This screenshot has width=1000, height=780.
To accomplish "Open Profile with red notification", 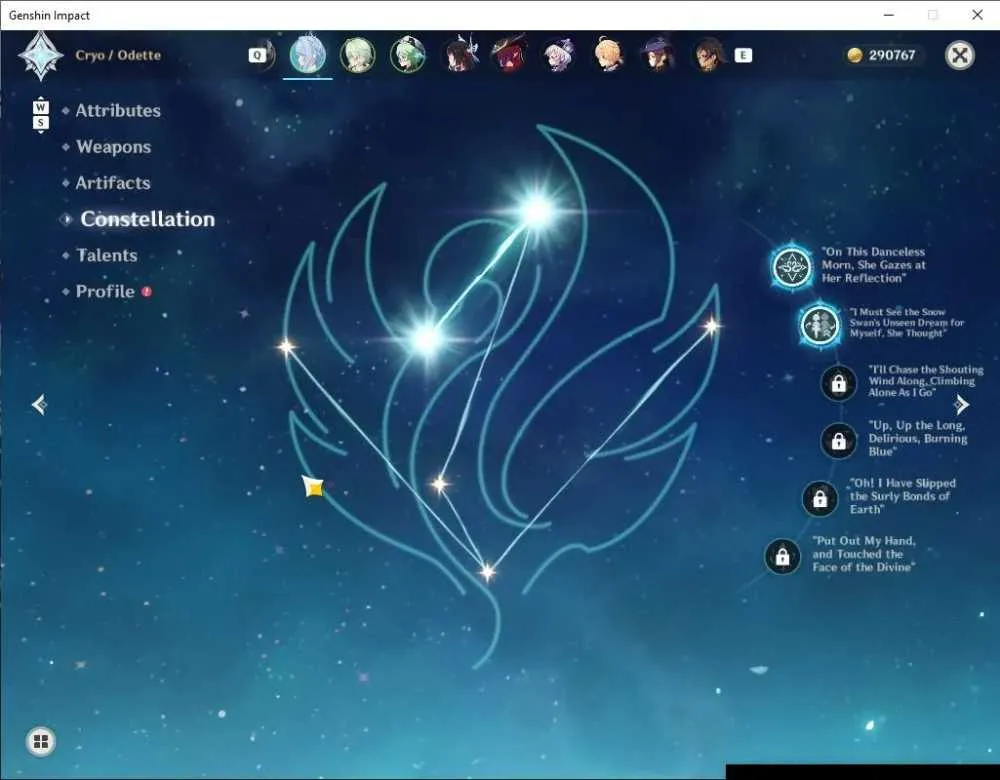I will [107, 291].
